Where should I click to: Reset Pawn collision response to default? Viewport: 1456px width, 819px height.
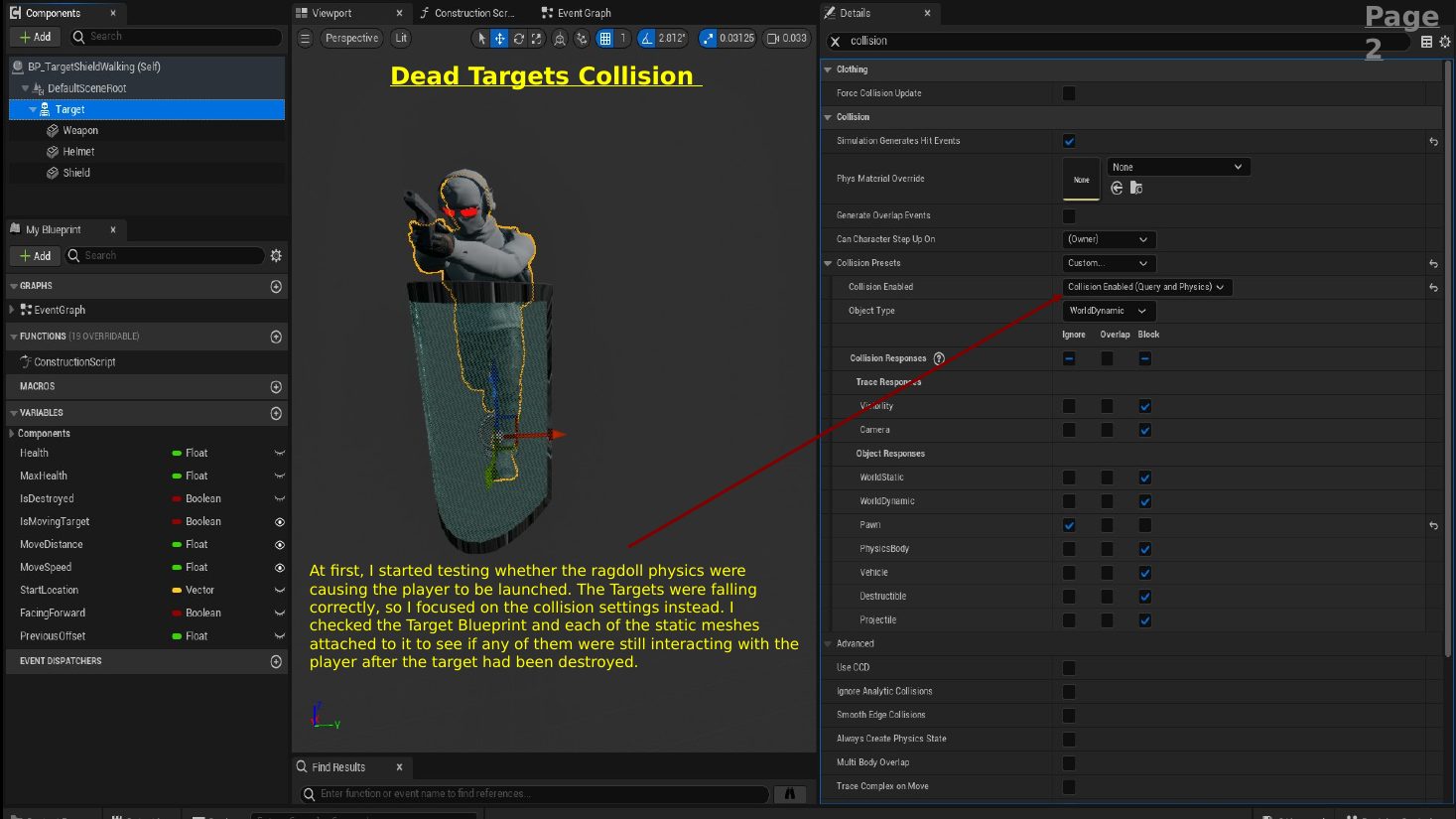pos(1433,525)
